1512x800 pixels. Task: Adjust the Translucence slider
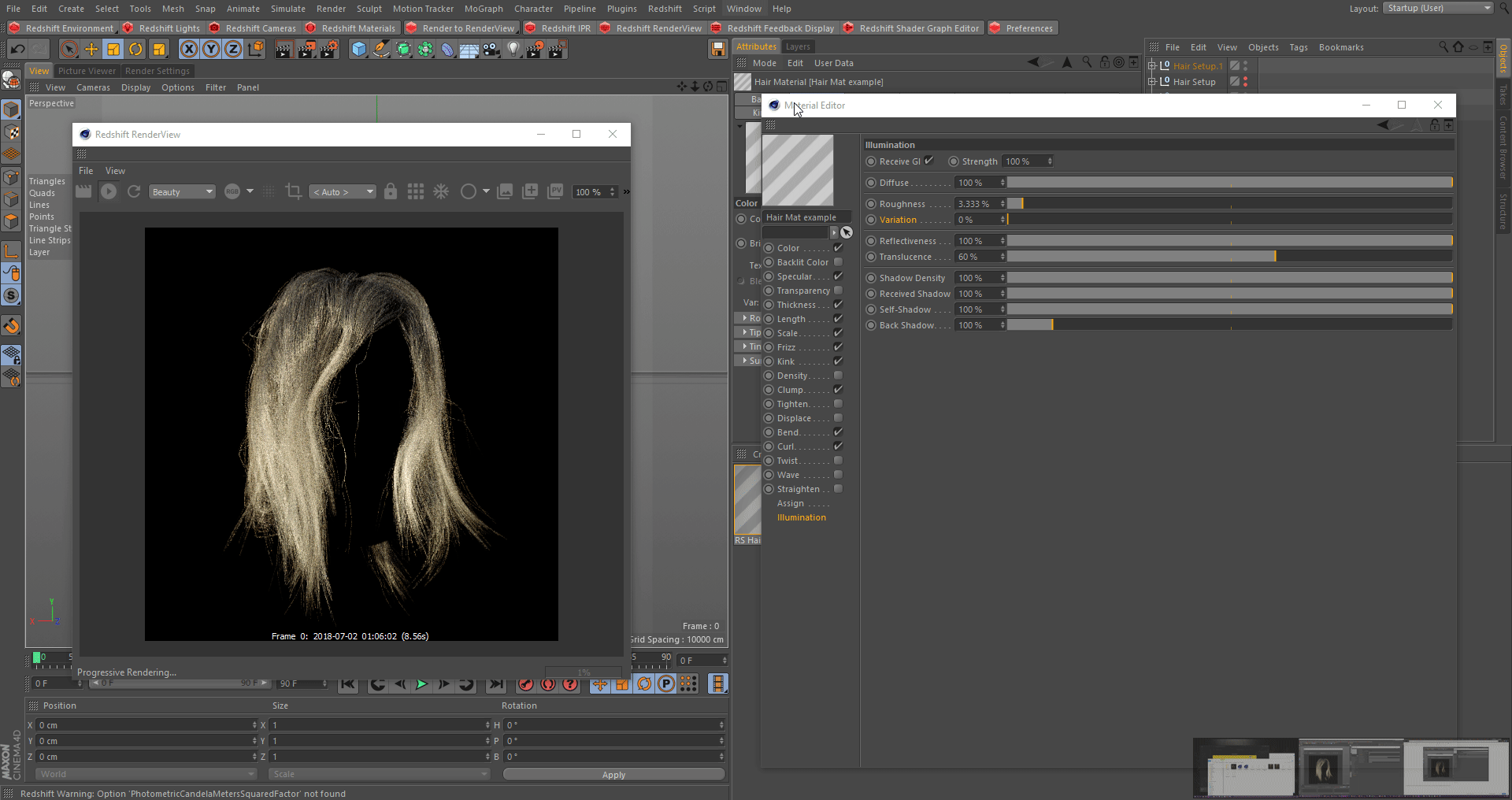coord(1275,257)
